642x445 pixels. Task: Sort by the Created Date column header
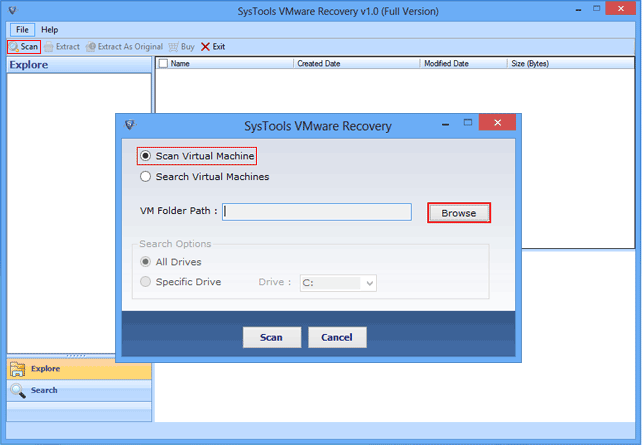click(x=357, y=63)
